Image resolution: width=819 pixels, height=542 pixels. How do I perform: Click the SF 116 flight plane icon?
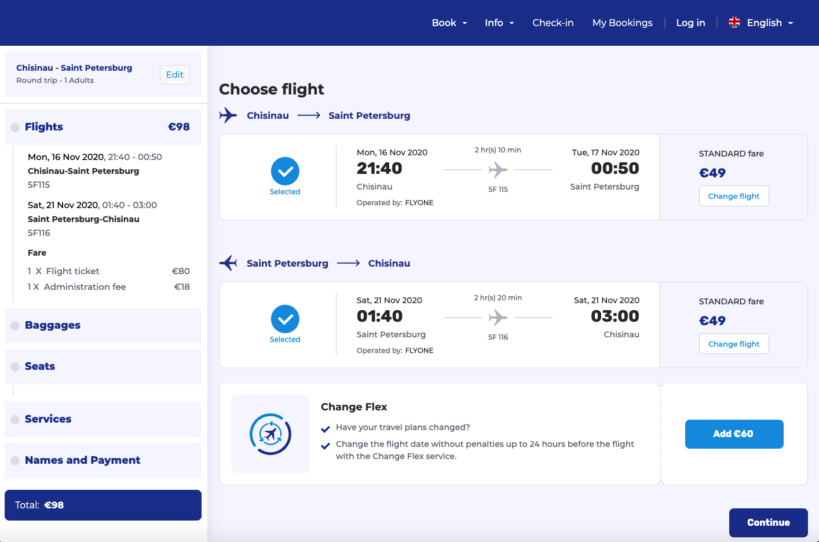coord(497,317)
